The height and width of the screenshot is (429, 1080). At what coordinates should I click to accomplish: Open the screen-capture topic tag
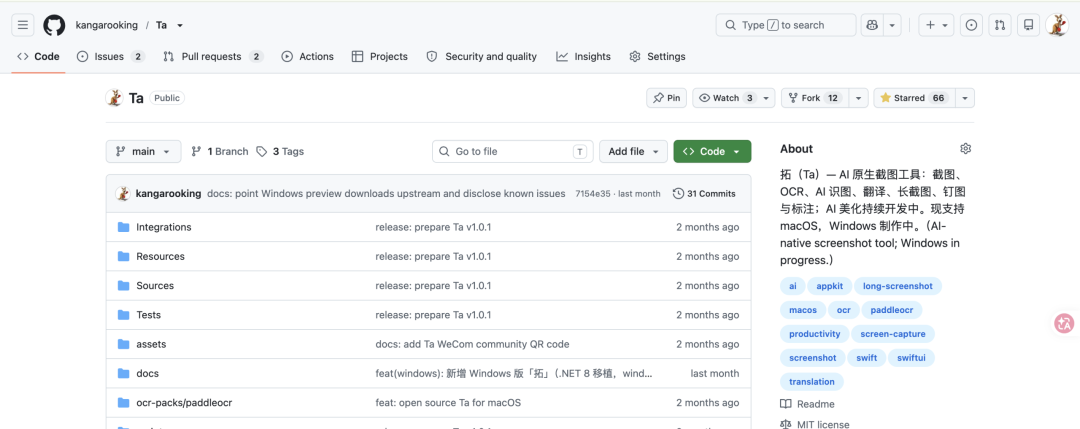coord(893,334)
